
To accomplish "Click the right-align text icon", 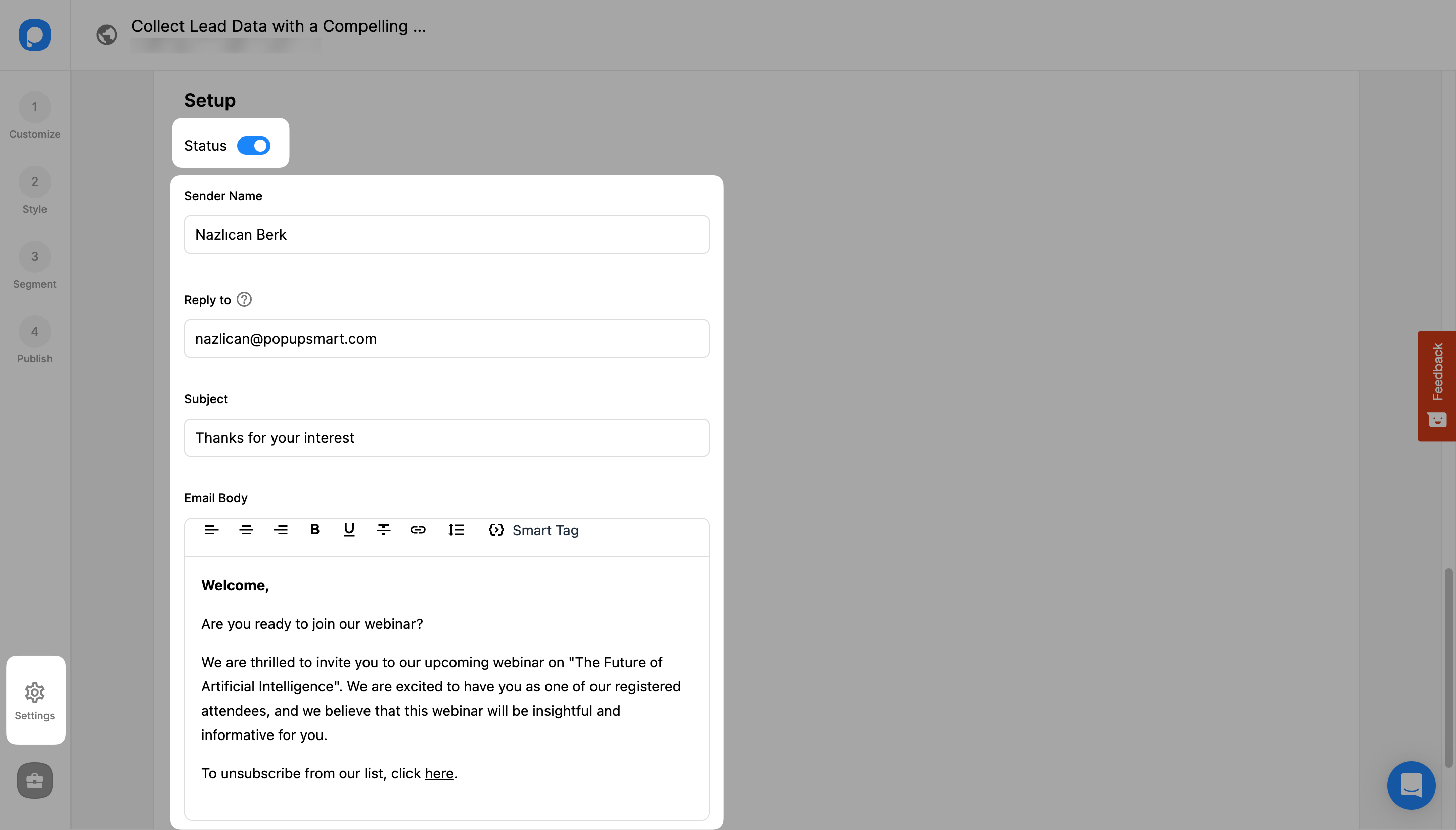I will pyautogui.click(x=280, y=530).
